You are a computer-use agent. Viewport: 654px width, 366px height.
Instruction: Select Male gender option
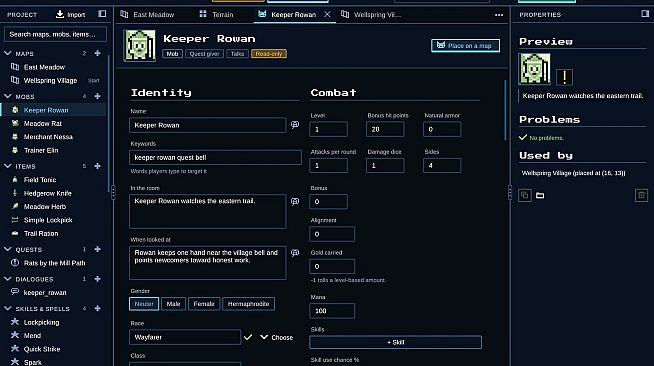(173, 304)
